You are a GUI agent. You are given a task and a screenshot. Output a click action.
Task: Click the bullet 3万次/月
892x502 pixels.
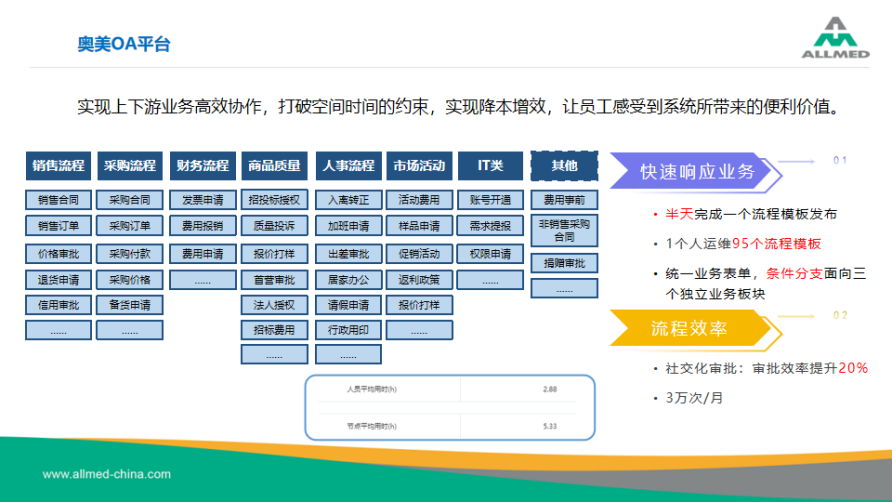click(694, 398)
